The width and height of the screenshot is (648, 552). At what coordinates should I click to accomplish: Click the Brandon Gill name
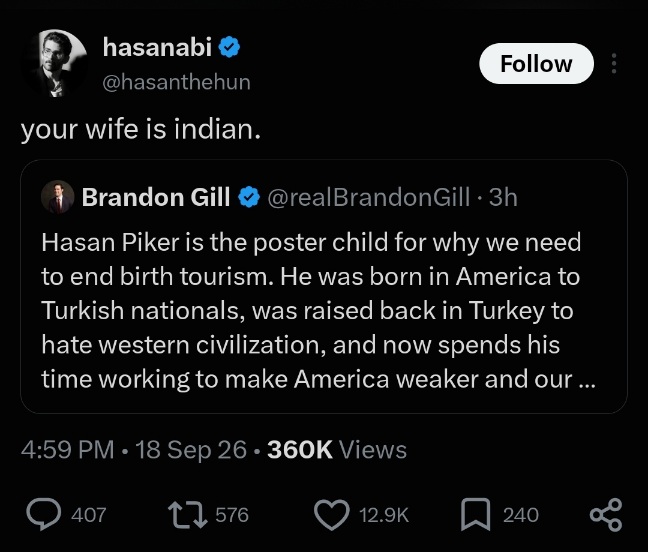coord(156,197)
